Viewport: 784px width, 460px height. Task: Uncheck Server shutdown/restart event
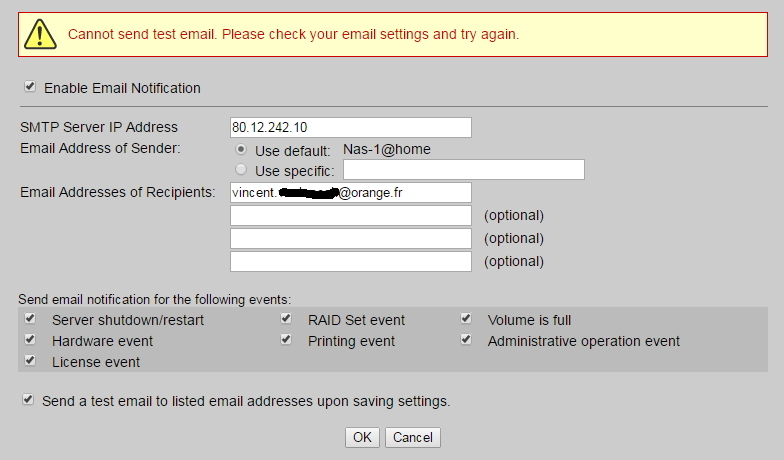click(31, 319)
